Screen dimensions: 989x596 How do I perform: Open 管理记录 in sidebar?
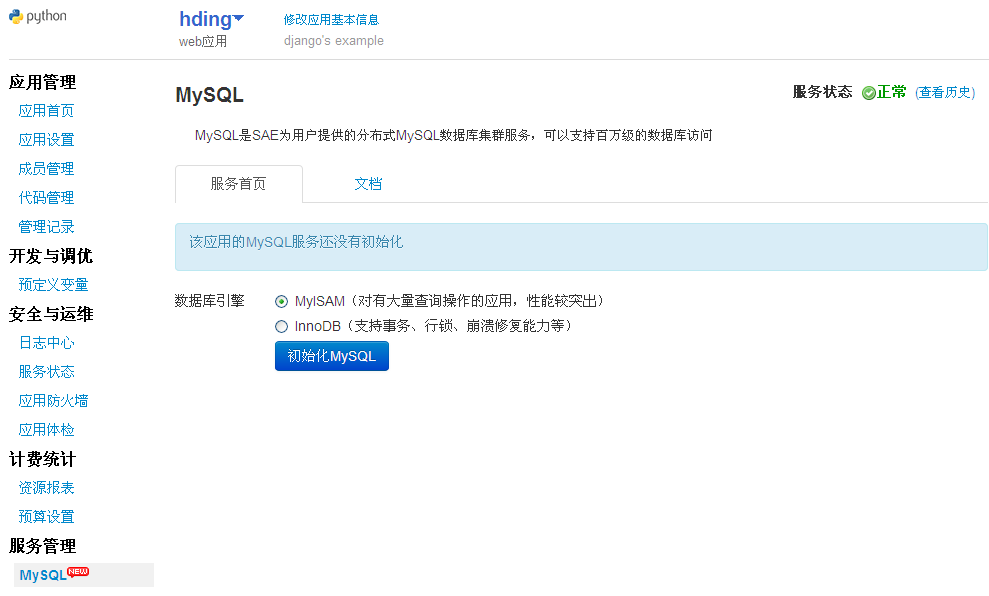[x=46, y=227]
